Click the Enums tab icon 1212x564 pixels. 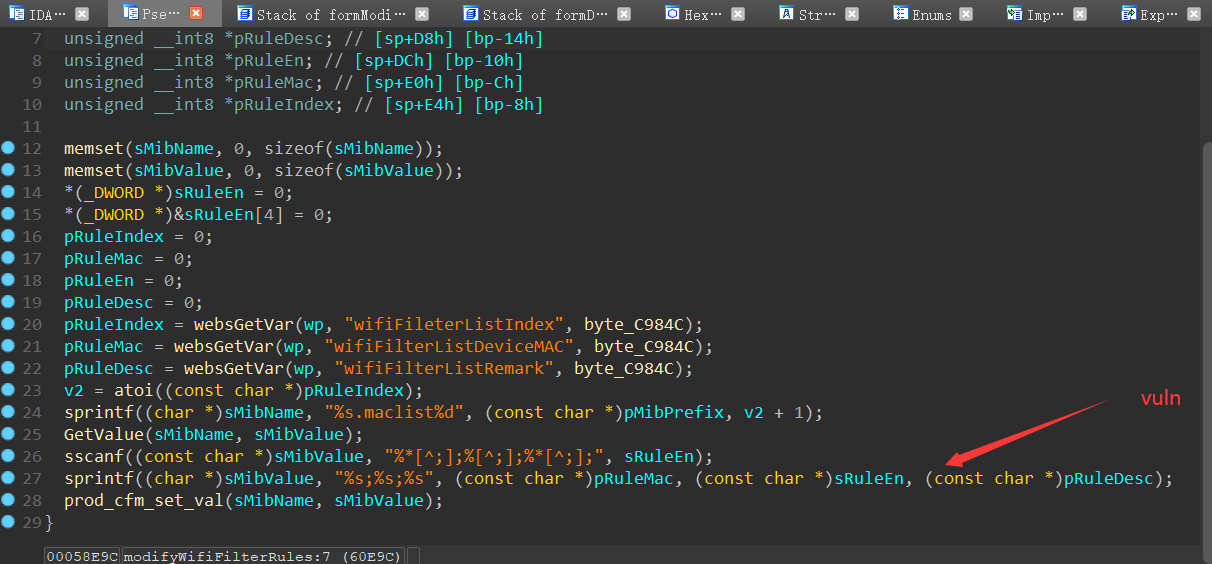[901, 14]
